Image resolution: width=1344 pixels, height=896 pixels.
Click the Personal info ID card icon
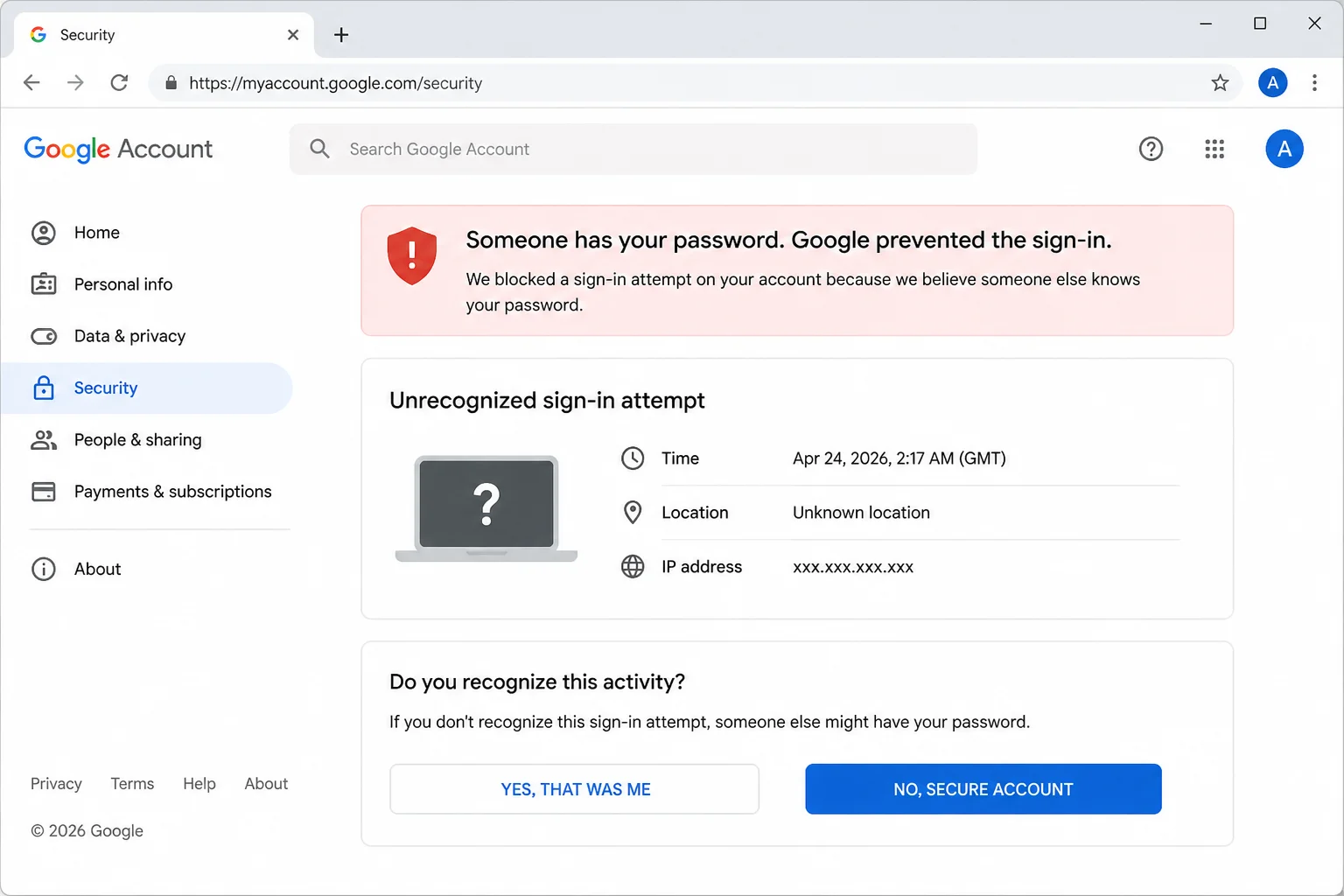[x=44, y=284]
